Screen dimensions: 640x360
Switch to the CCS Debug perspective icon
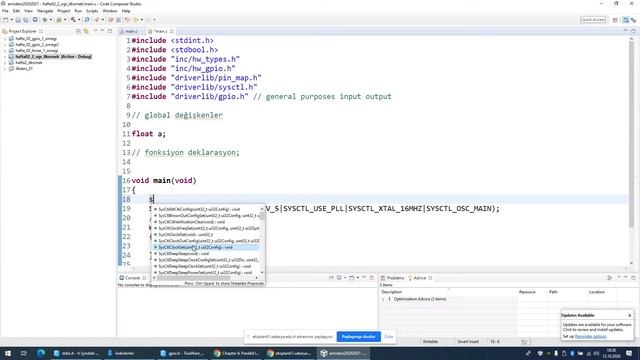click(x=633, y=20)
